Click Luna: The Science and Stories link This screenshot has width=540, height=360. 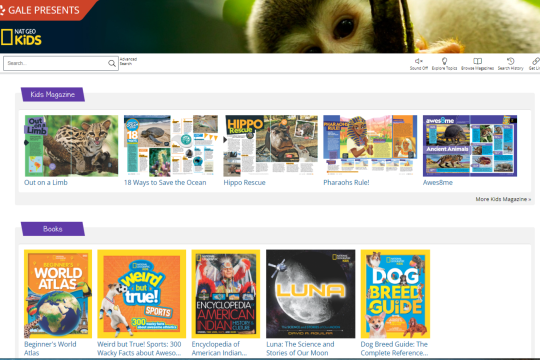(x=300, y=348)
